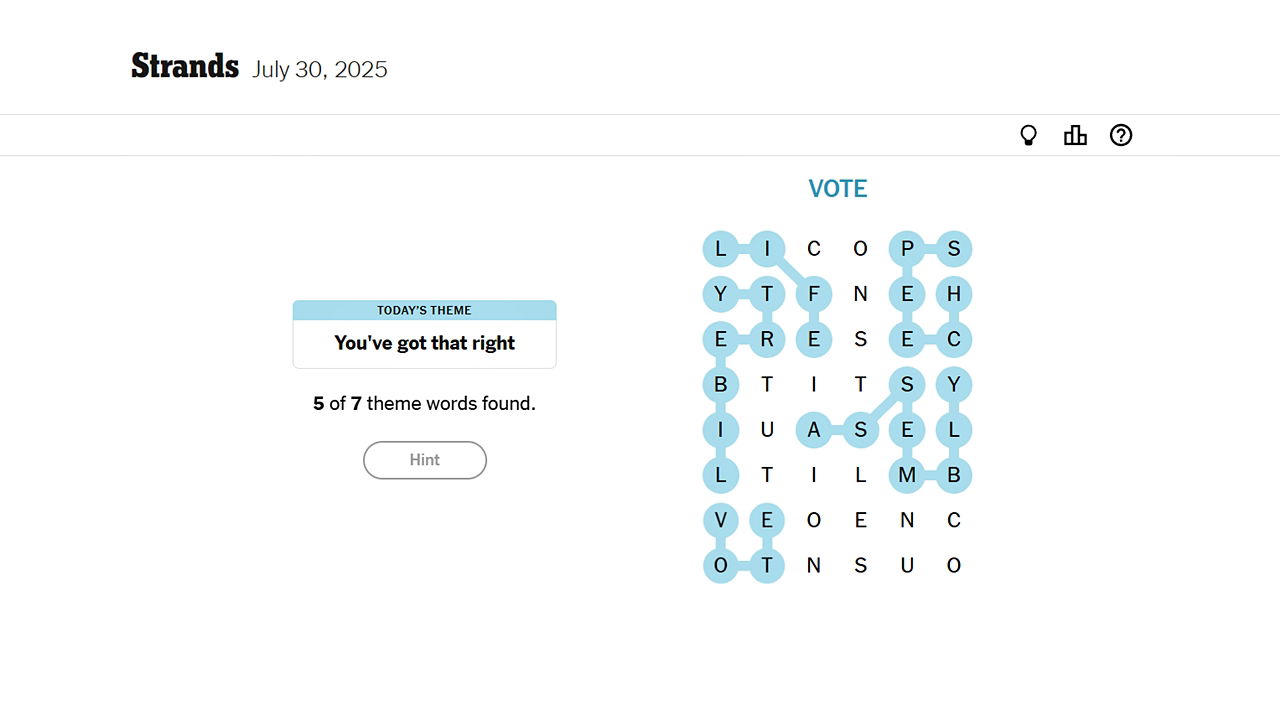The width and height of the screenshot is (1280, 720).
Task: Click the Strands logo title
Action: click(185, 66)
